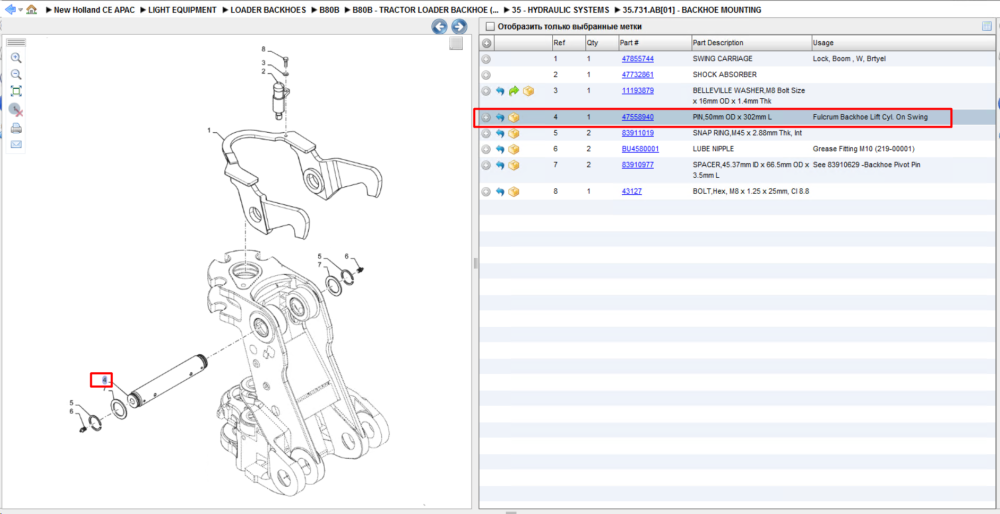Open the back-history dropdown arrow
Viewport: 1000px width, 514px height.
pos(20,10)
